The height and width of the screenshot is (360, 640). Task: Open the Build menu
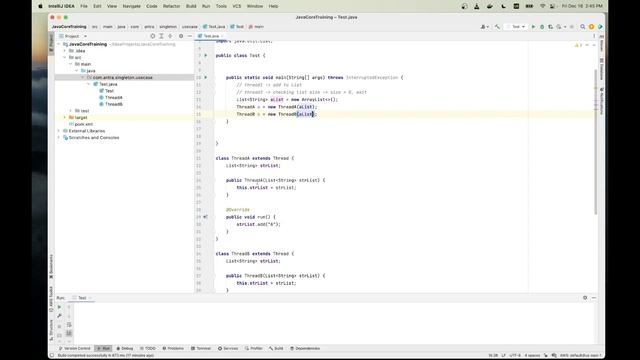tap(191, 6)
